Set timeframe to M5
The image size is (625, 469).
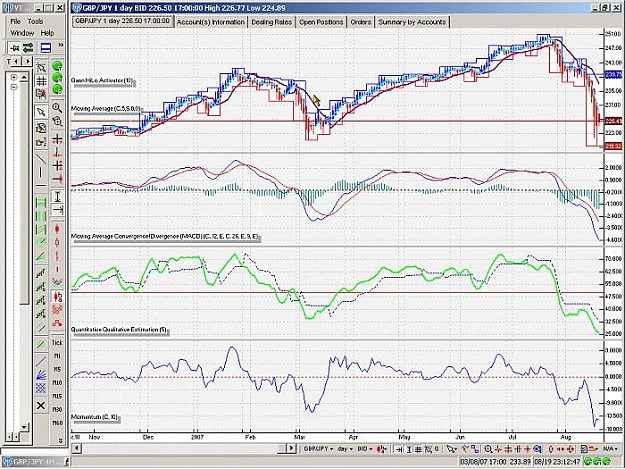[x=57, y=369]
